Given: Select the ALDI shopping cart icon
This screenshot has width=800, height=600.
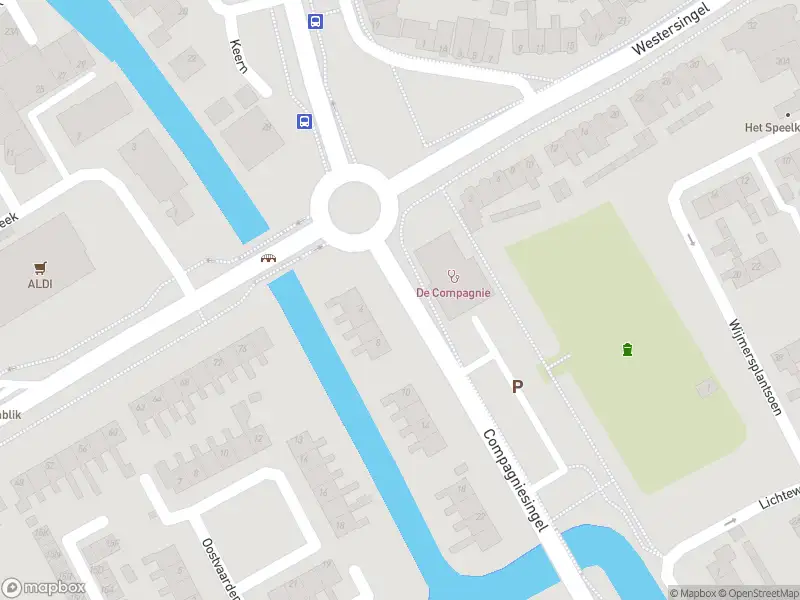Looking at the screenshot, I should point(40,268).
